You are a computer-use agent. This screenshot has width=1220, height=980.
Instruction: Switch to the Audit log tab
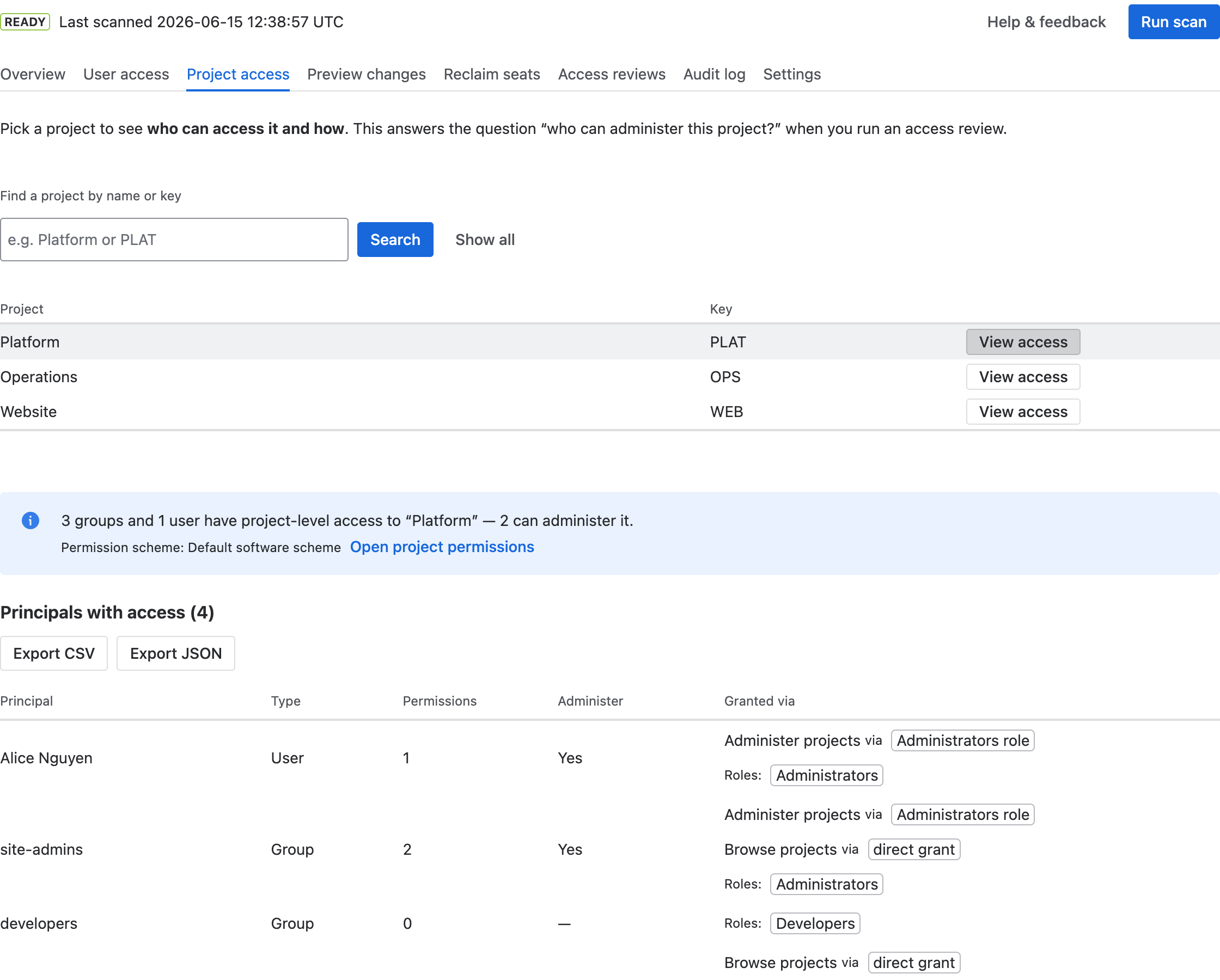714,74
